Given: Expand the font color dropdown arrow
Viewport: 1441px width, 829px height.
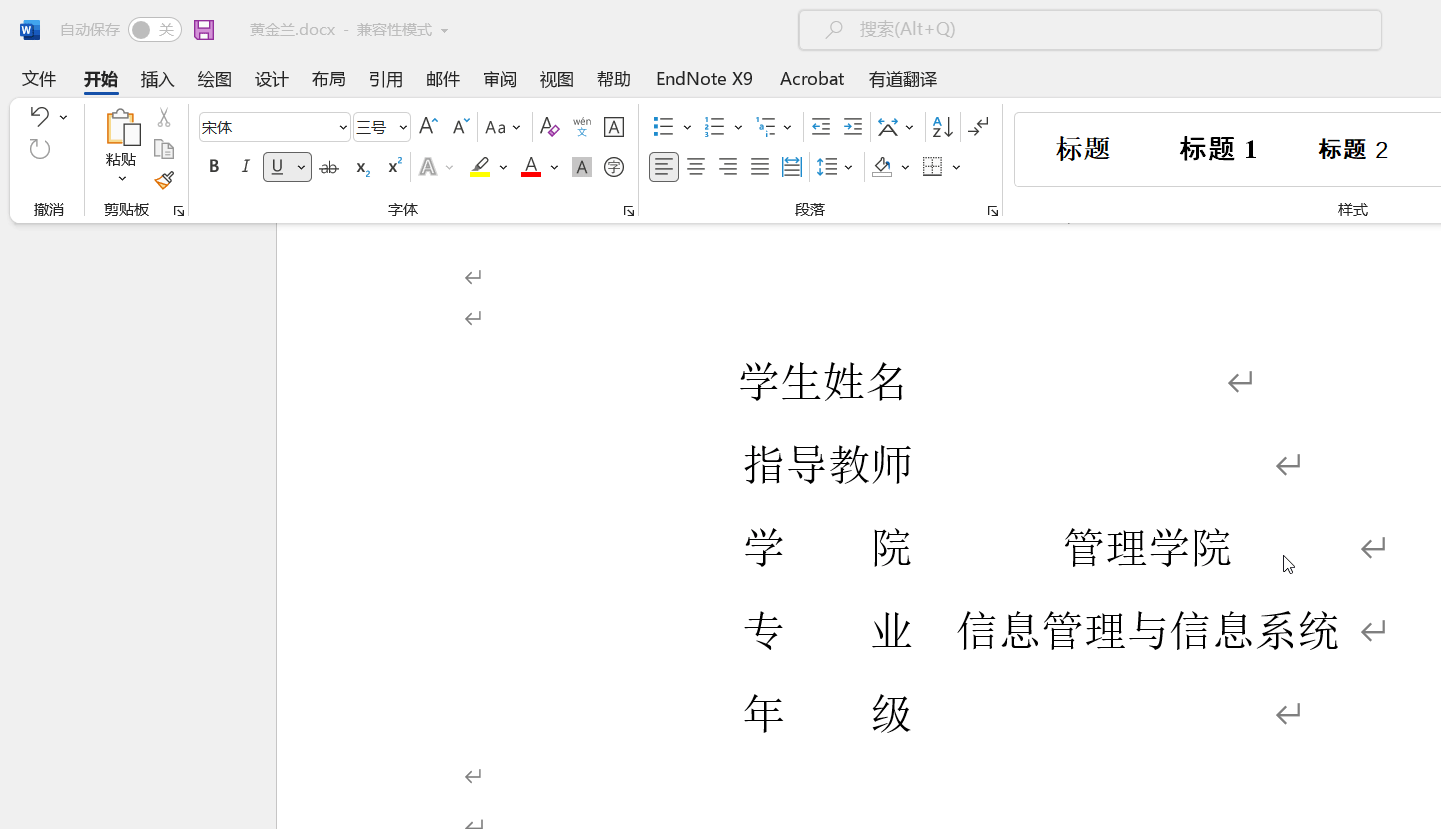Looking at the screenshot, I should pyautogui.click(x=554, y=166).
